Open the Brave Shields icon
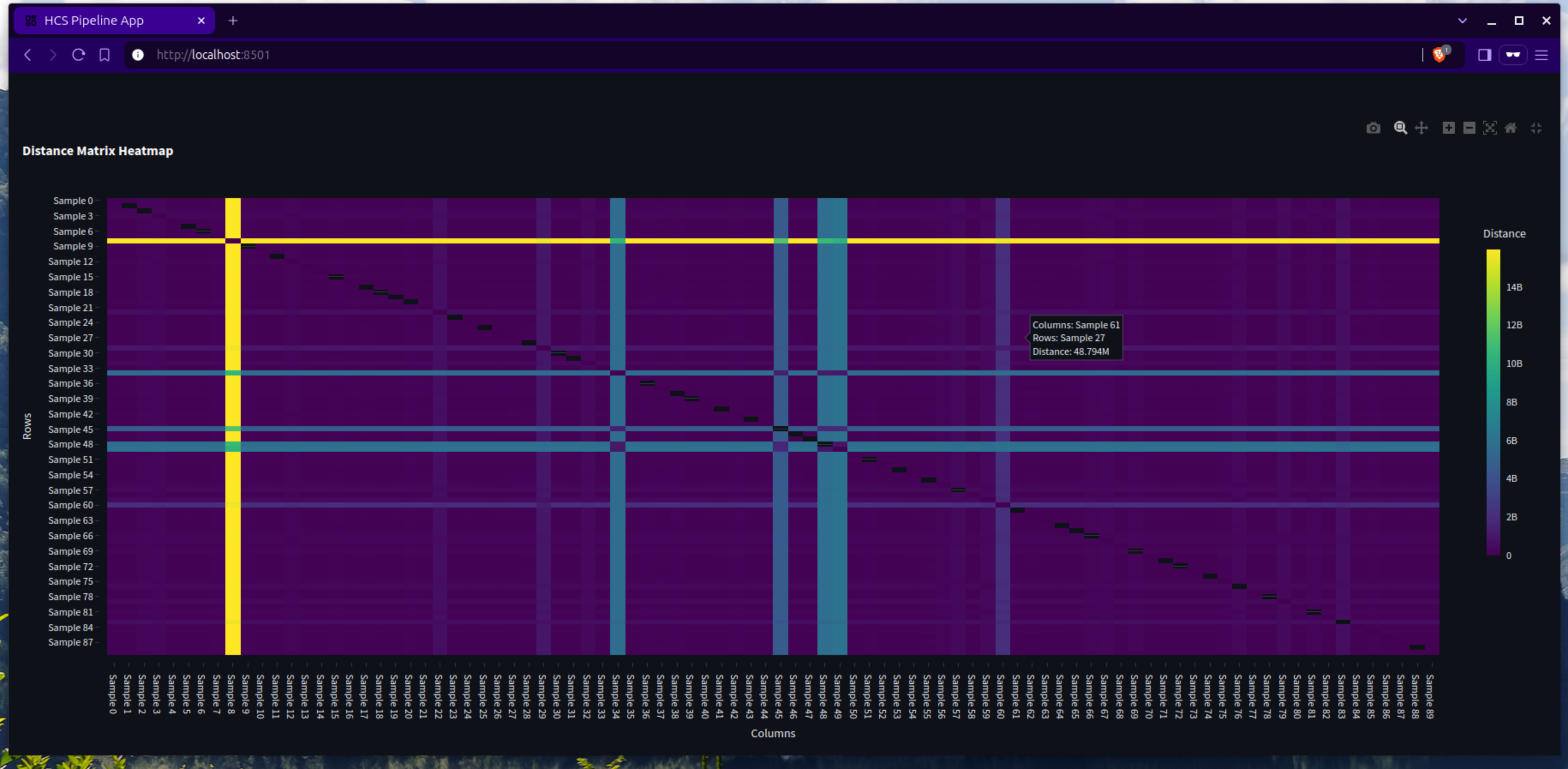This screenshot has height=769, width=1568. pos(1439,55)
